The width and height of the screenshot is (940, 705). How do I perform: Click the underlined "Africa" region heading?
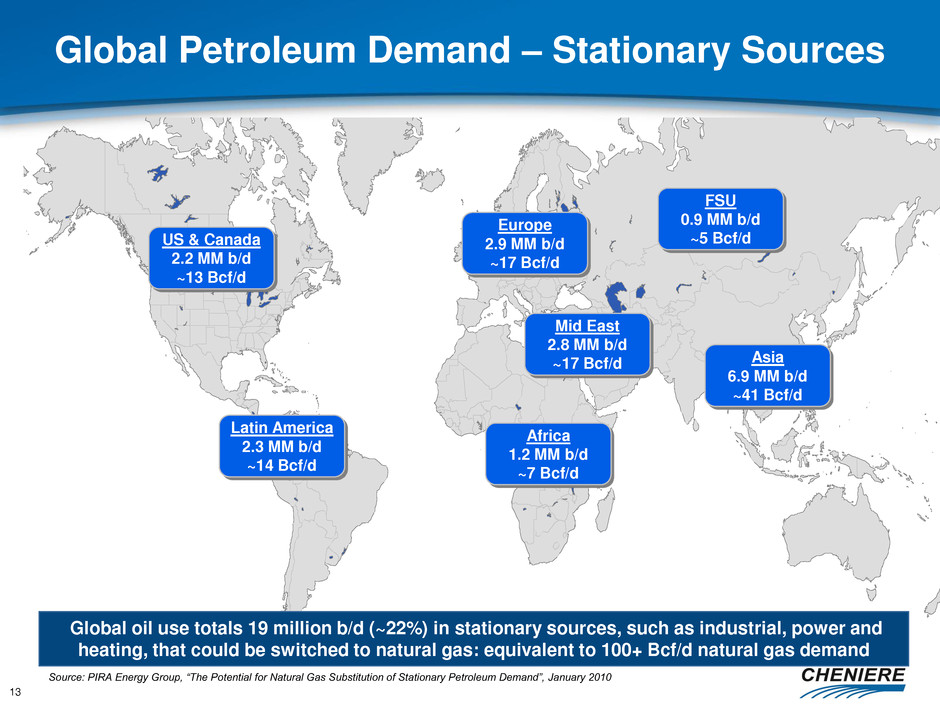point(546,435)
